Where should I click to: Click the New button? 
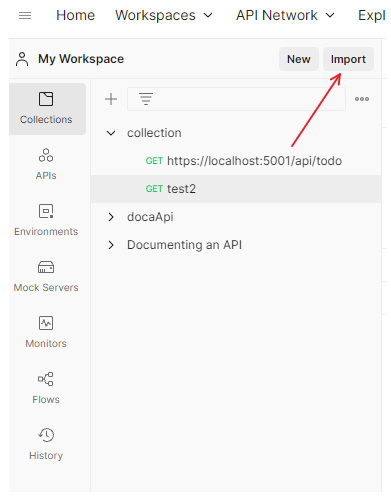[299, 59]
